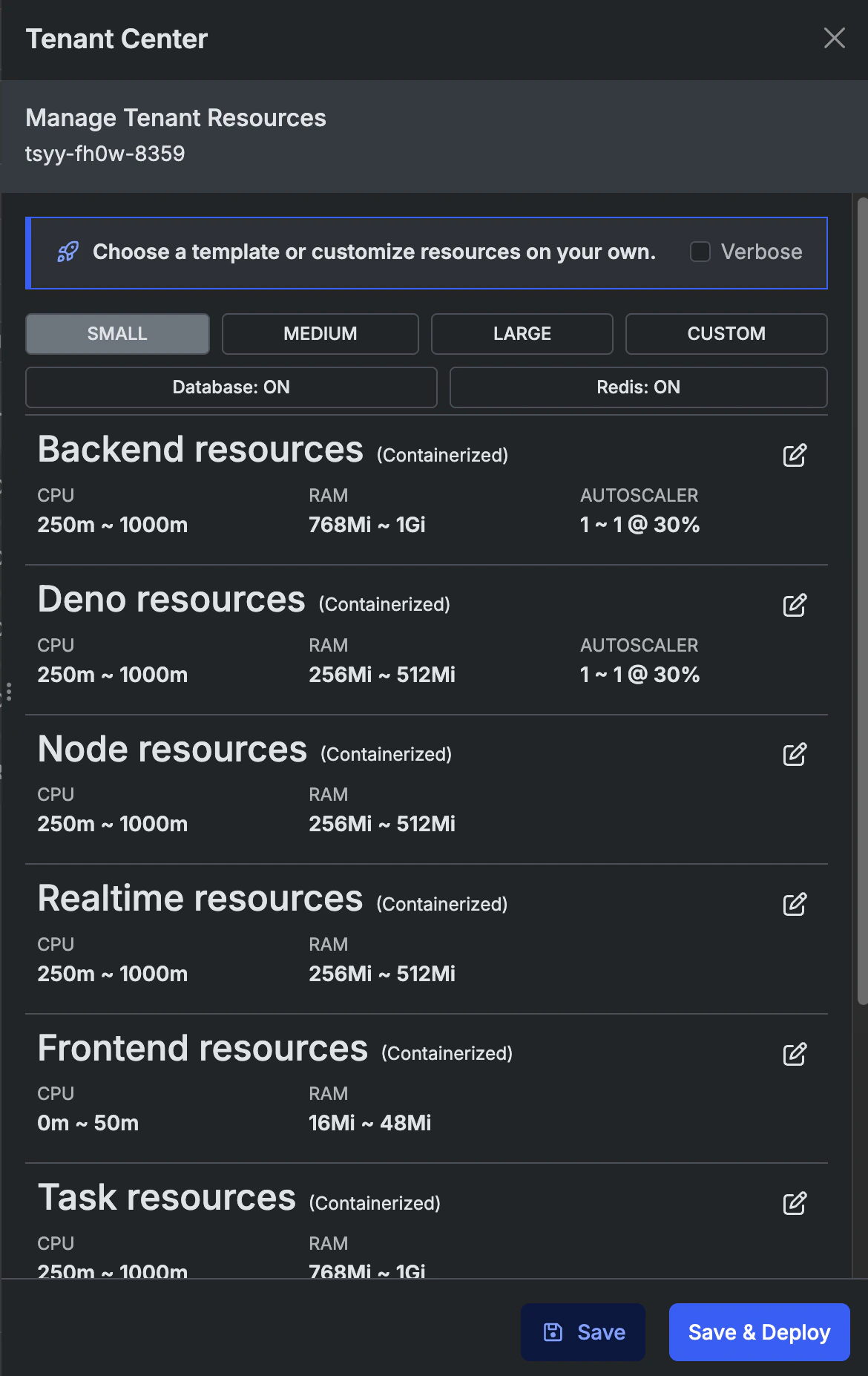The height and width of the screenshot is (1376, 868).
Task: Click the vertical scrollbar of the resources list
Action: tap(862, 601)
